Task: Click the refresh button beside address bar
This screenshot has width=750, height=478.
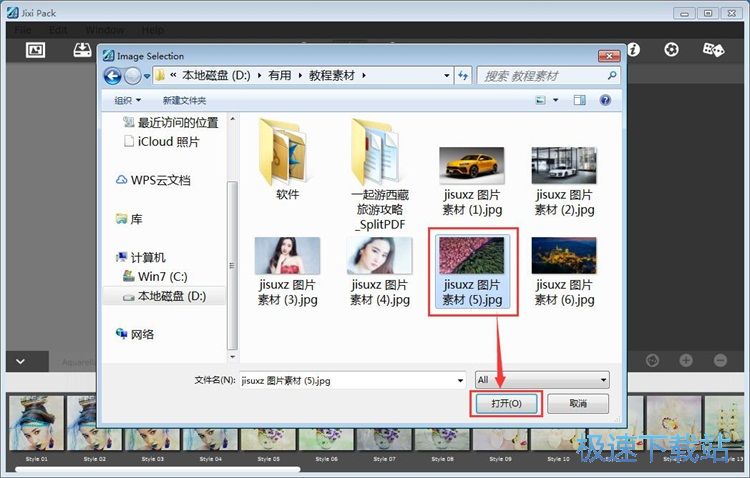Action: [x=463, y=75]
